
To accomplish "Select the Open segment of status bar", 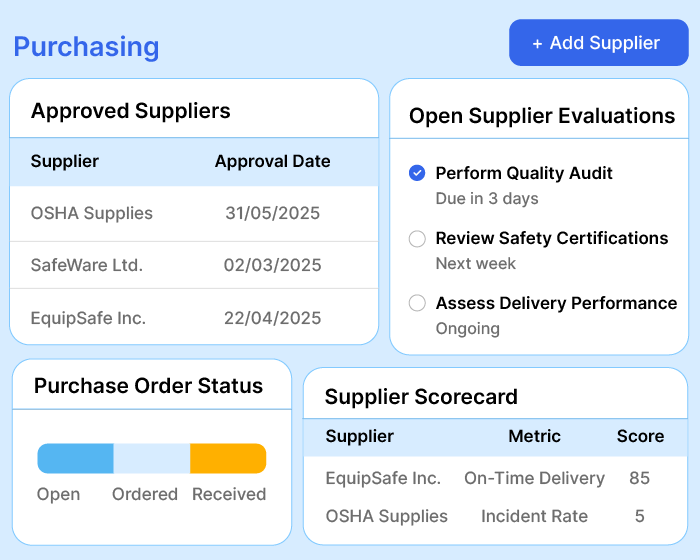I will coord(75,458).
